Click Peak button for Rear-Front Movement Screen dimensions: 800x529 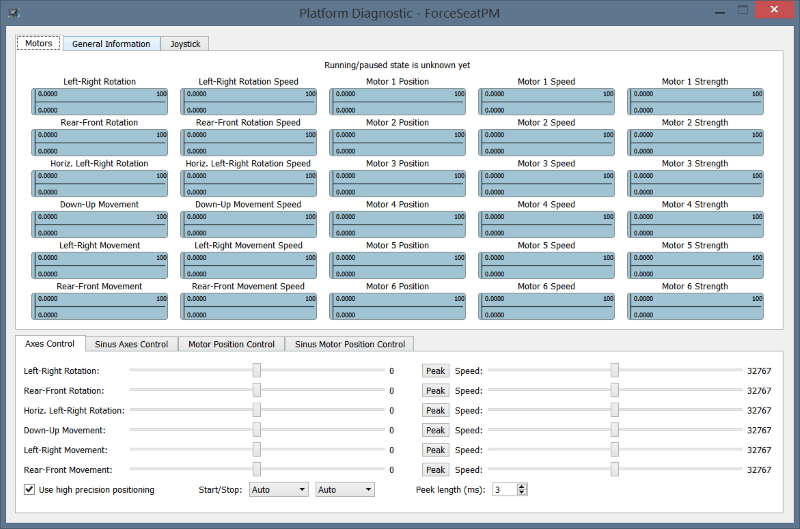[436, 470]
